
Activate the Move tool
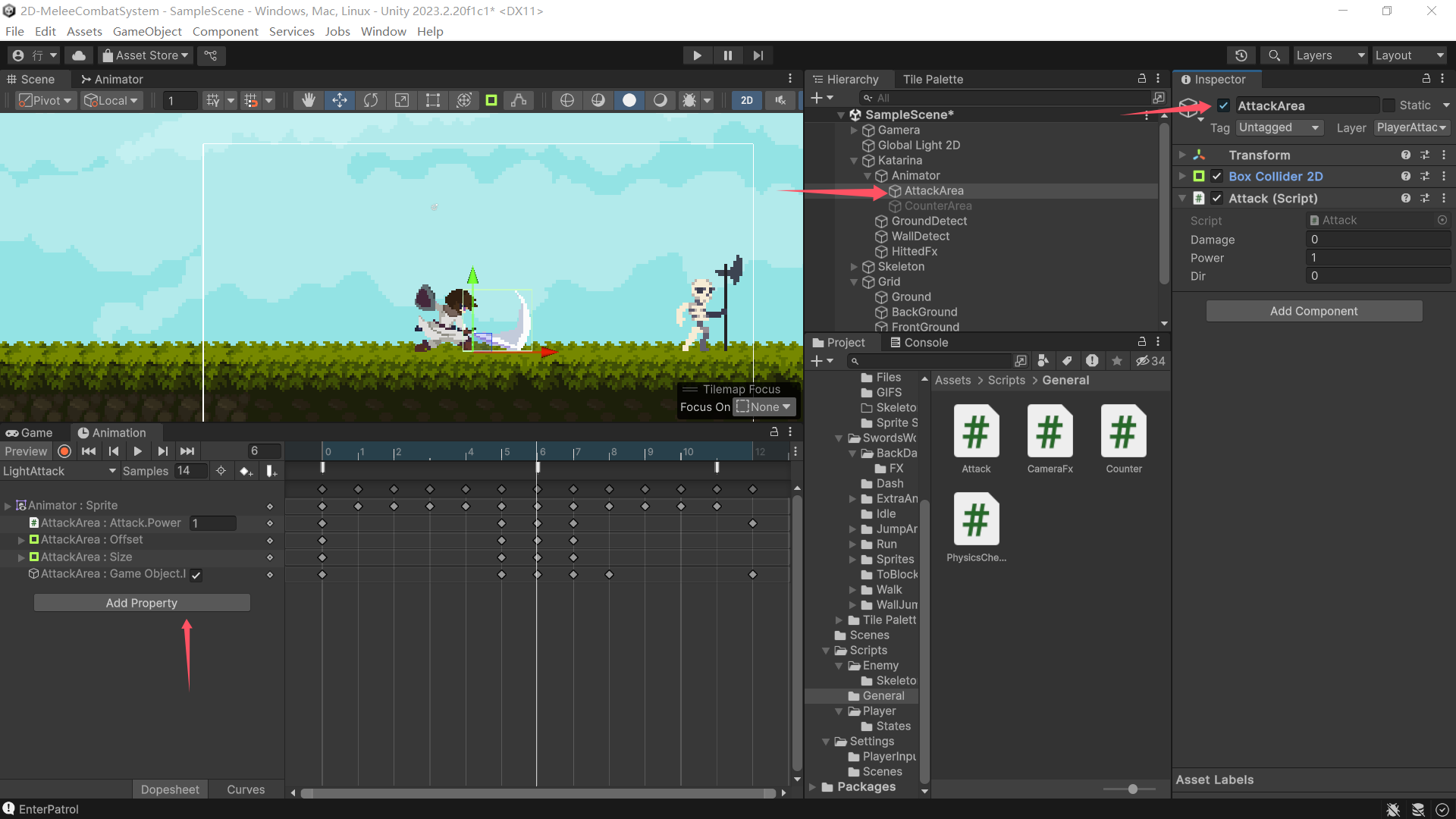pos(340,100)
